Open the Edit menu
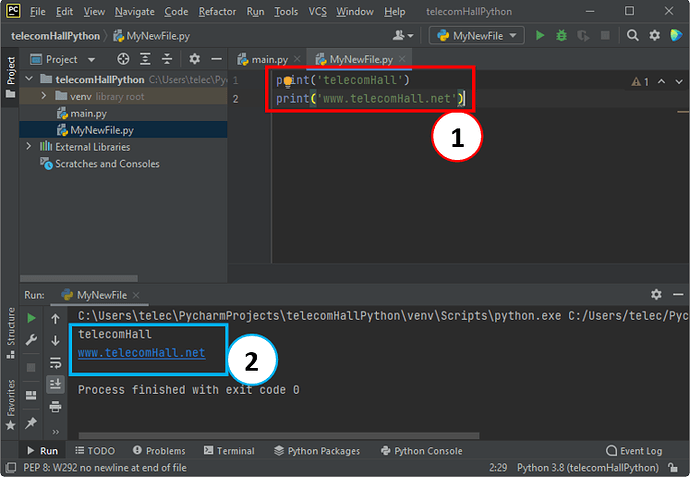Screen dimensions: 690x477 pyautogui.click(x=64, y=12)
